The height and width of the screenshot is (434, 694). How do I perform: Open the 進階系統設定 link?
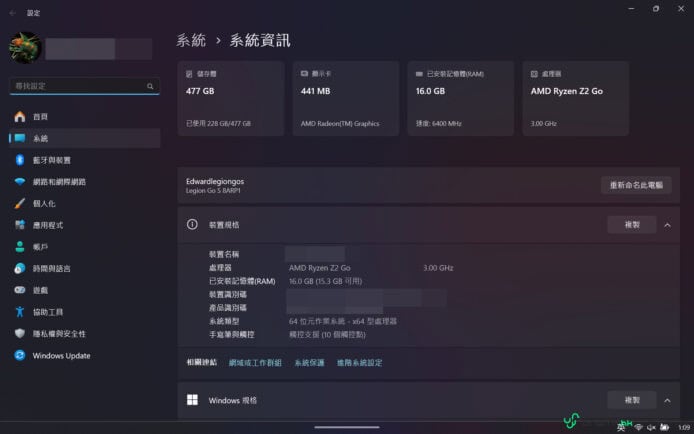(359, 363)
